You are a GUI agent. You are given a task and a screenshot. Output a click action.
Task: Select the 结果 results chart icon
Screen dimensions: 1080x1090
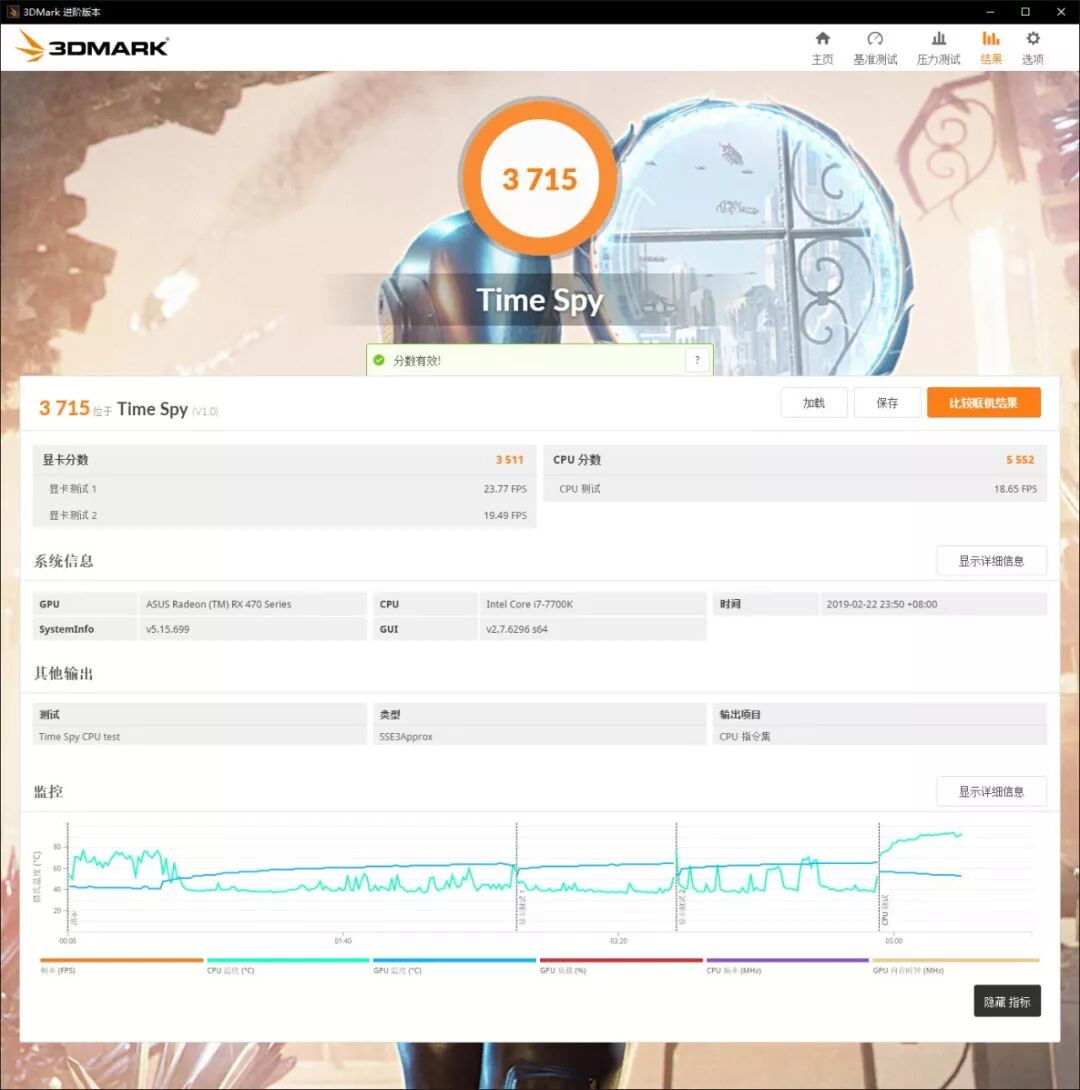pos(991,39)
